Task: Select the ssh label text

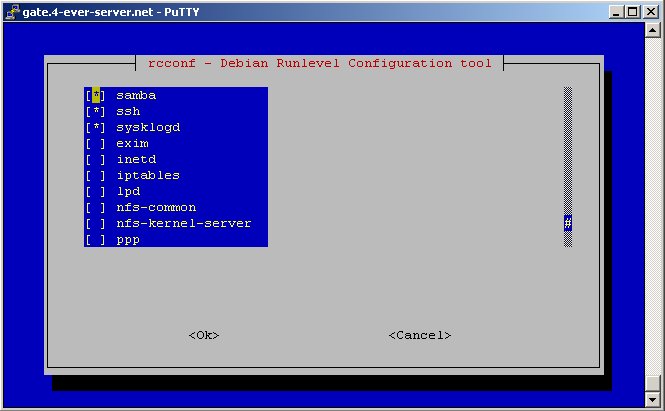Action: [x=128, y=112]
